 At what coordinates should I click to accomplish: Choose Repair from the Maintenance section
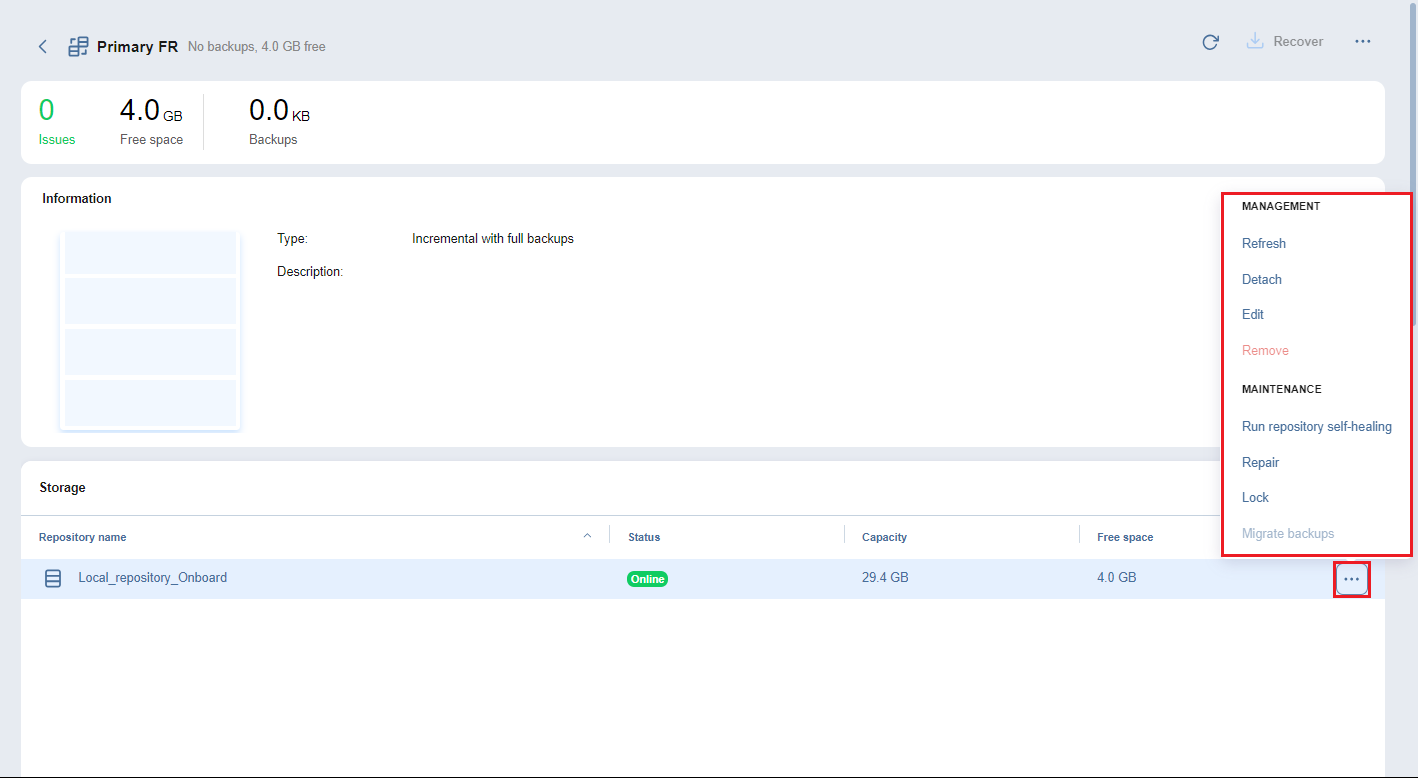click(1260, 462)
